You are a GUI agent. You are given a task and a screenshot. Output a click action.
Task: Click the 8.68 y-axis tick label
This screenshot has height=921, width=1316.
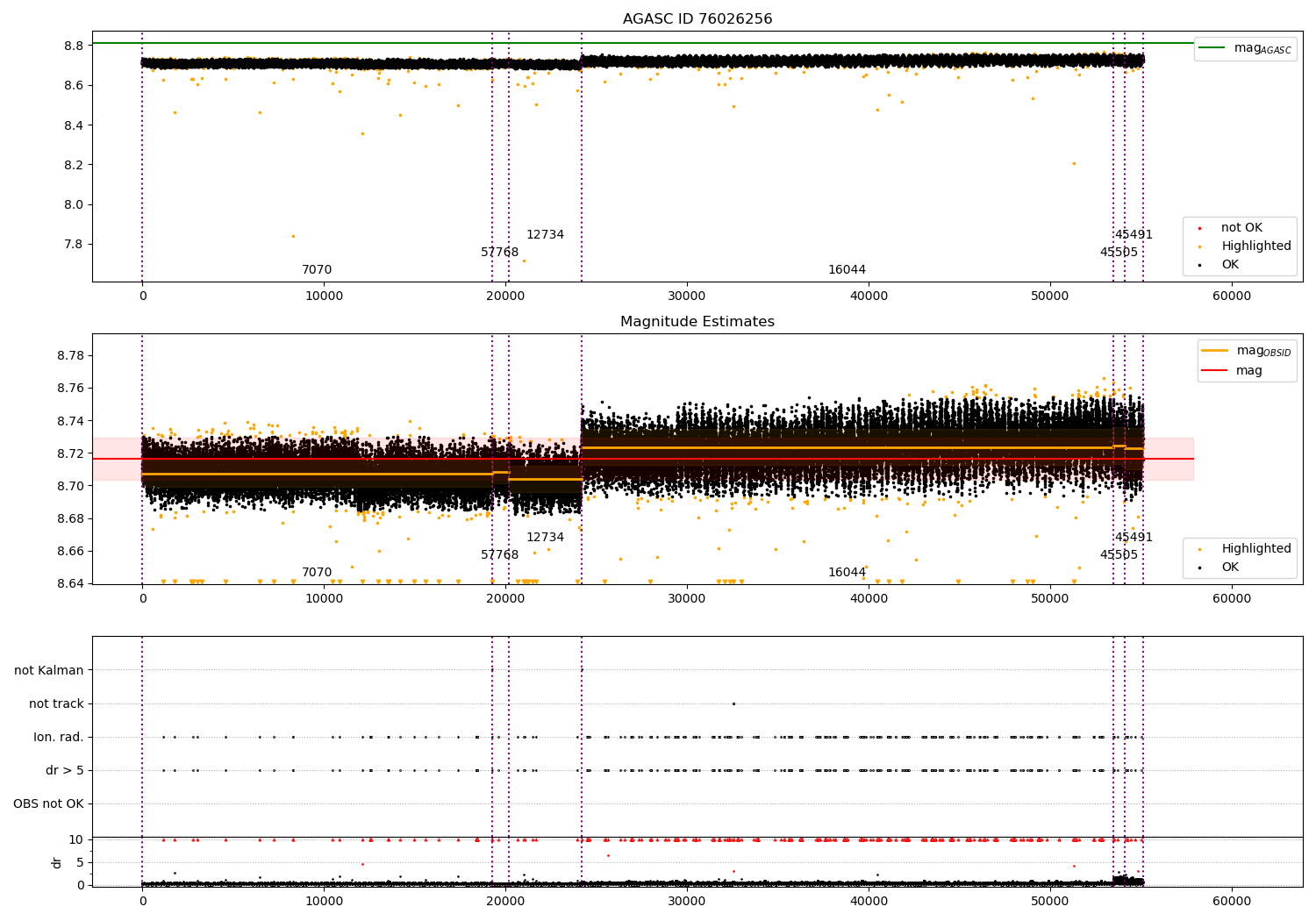[70, 519]
